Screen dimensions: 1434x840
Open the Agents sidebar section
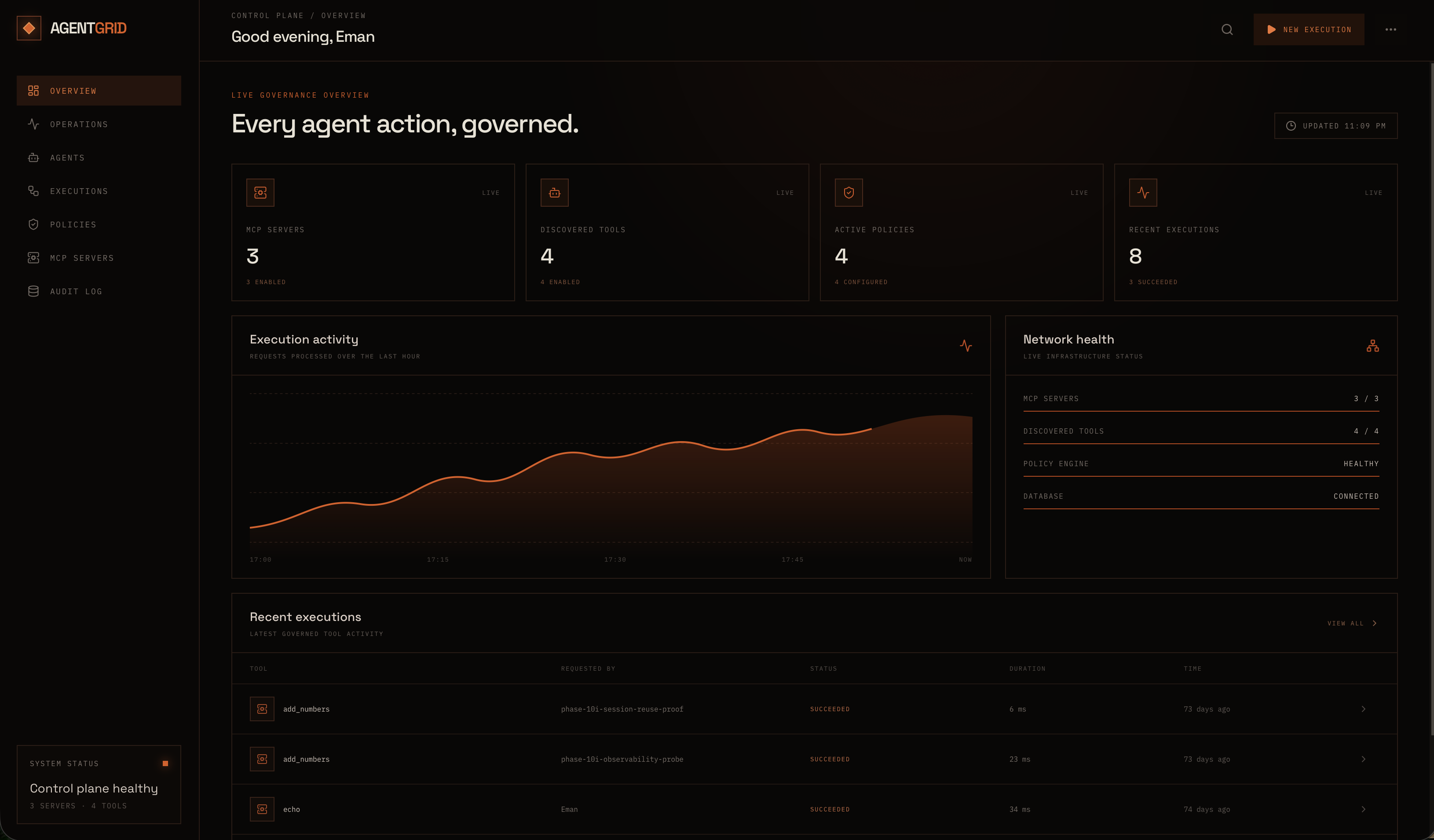point(99,157)
